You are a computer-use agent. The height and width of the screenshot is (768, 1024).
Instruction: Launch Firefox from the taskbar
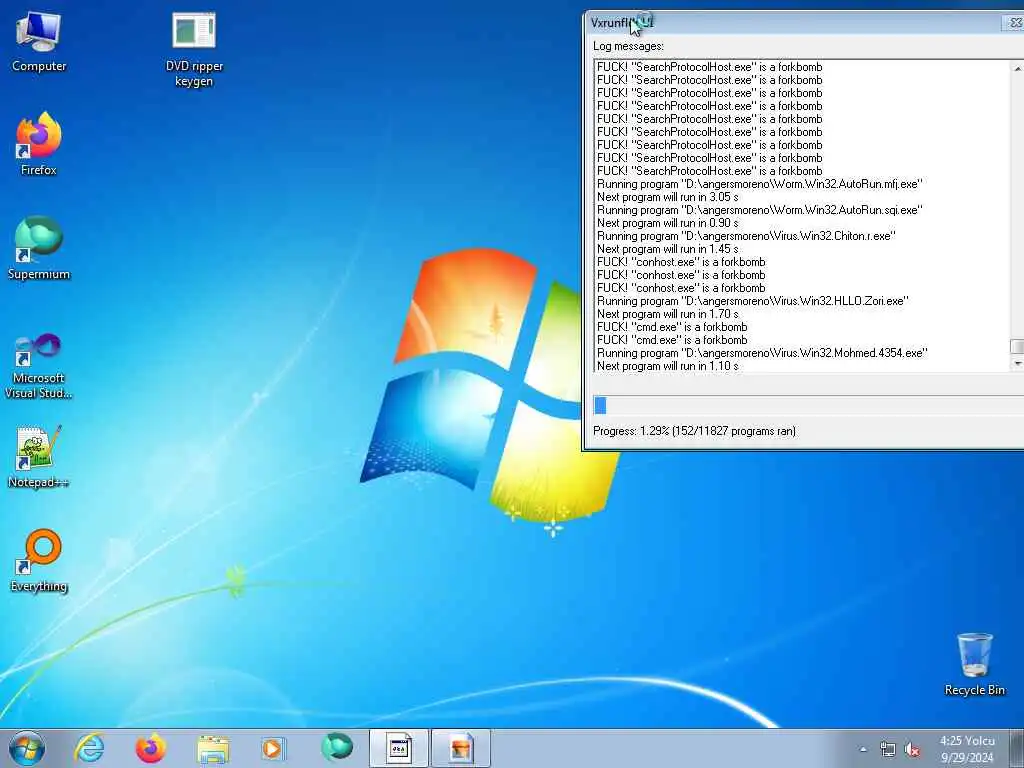tap(150, 748)
